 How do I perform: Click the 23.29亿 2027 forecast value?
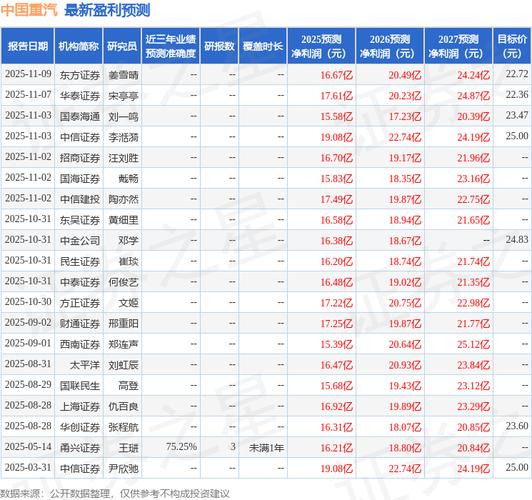[x=473, y=406]
